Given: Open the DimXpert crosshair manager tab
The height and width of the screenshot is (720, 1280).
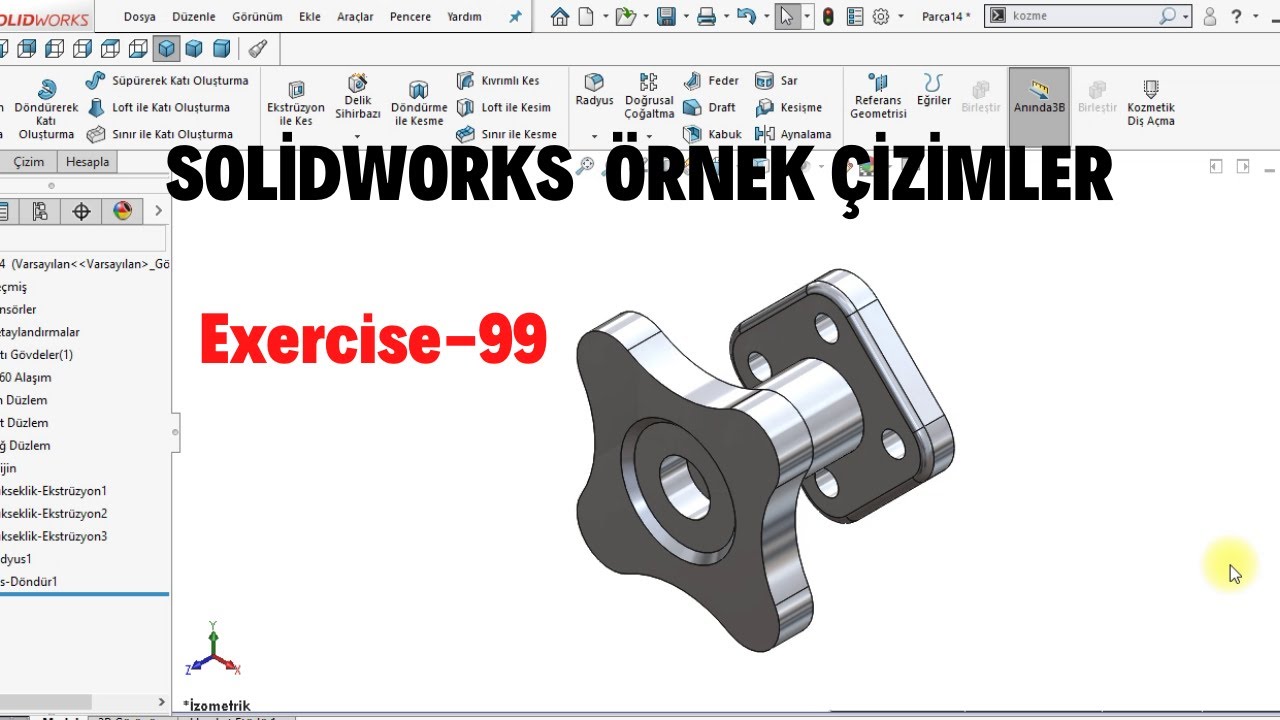Looking at the screenshot, I should (82, 211).
